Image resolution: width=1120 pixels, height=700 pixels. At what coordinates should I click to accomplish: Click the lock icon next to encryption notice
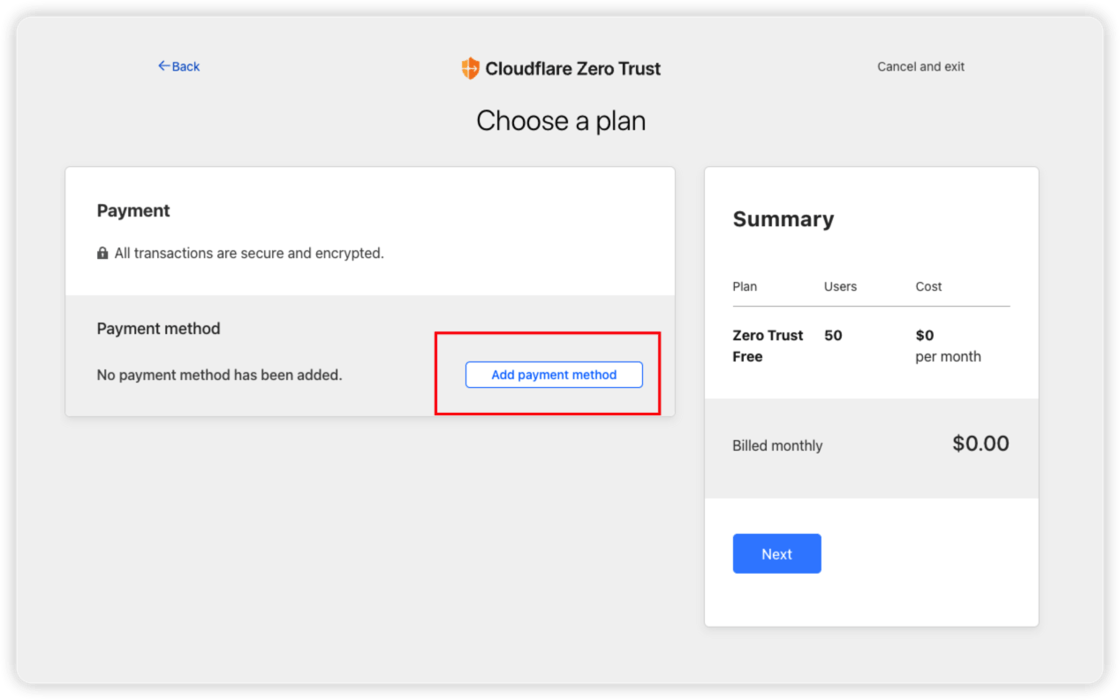click(102, 253)
